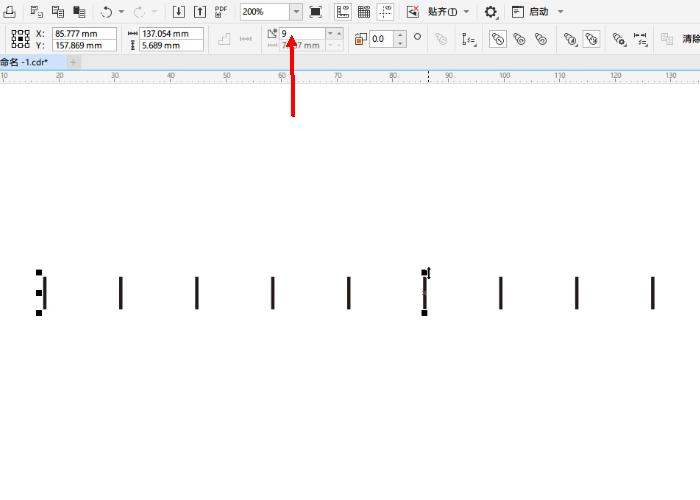Click the Import icon with down arrow
The image size is (700, 500).
[179, 12]
